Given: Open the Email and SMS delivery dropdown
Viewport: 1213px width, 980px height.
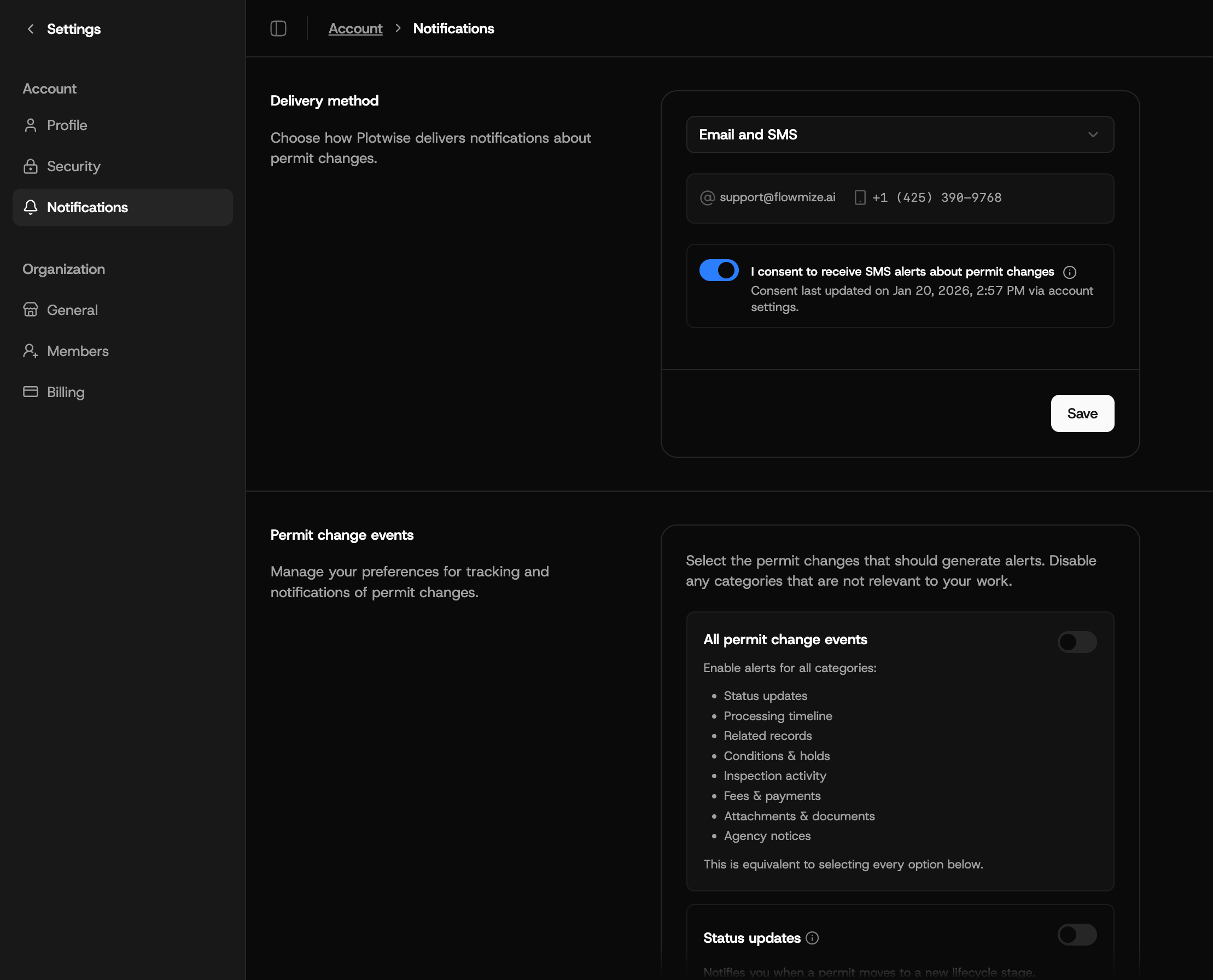Looking at the screenshot, I should click(x=900, y=135).
